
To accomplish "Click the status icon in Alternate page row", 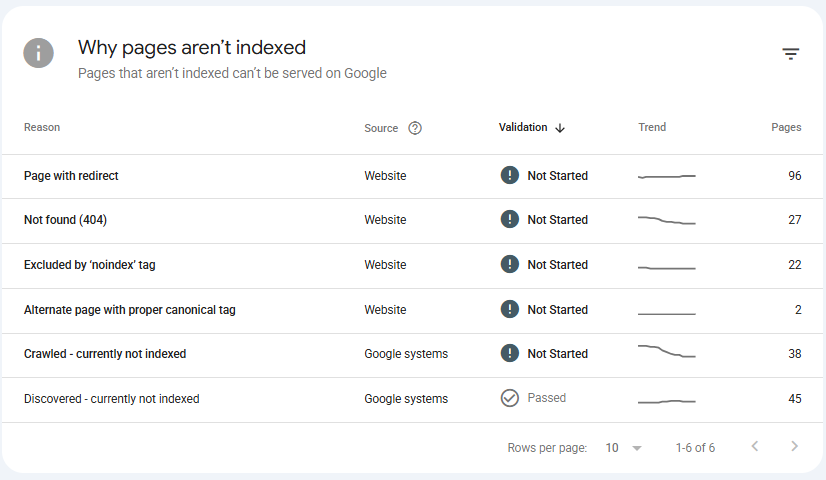I will (x=509, y=309).
